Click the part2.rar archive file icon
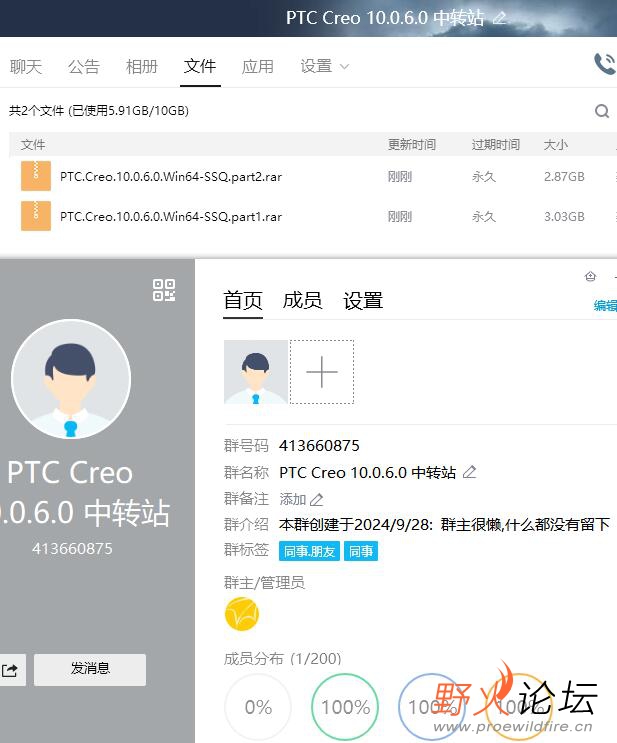617x743 pixels. [x=36, y=176]
